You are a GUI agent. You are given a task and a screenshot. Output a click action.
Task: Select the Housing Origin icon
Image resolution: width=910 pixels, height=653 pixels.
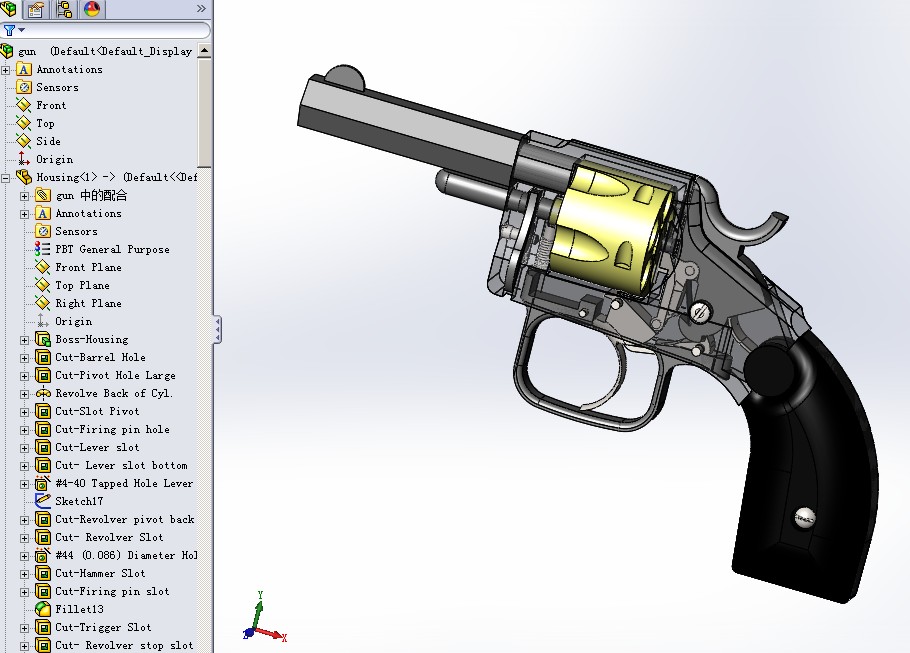tap(42, 321)
